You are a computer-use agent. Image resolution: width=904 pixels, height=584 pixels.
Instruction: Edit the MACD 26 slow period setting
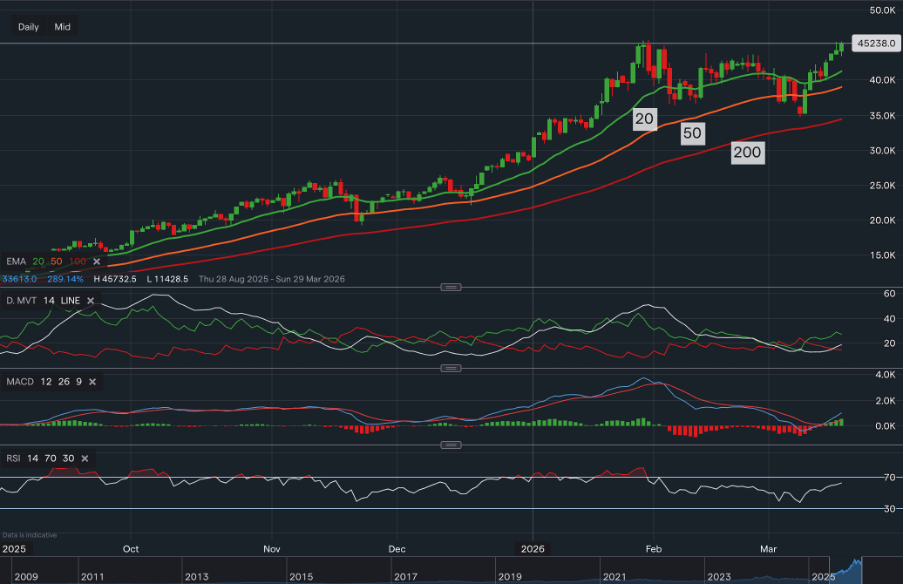64,382
